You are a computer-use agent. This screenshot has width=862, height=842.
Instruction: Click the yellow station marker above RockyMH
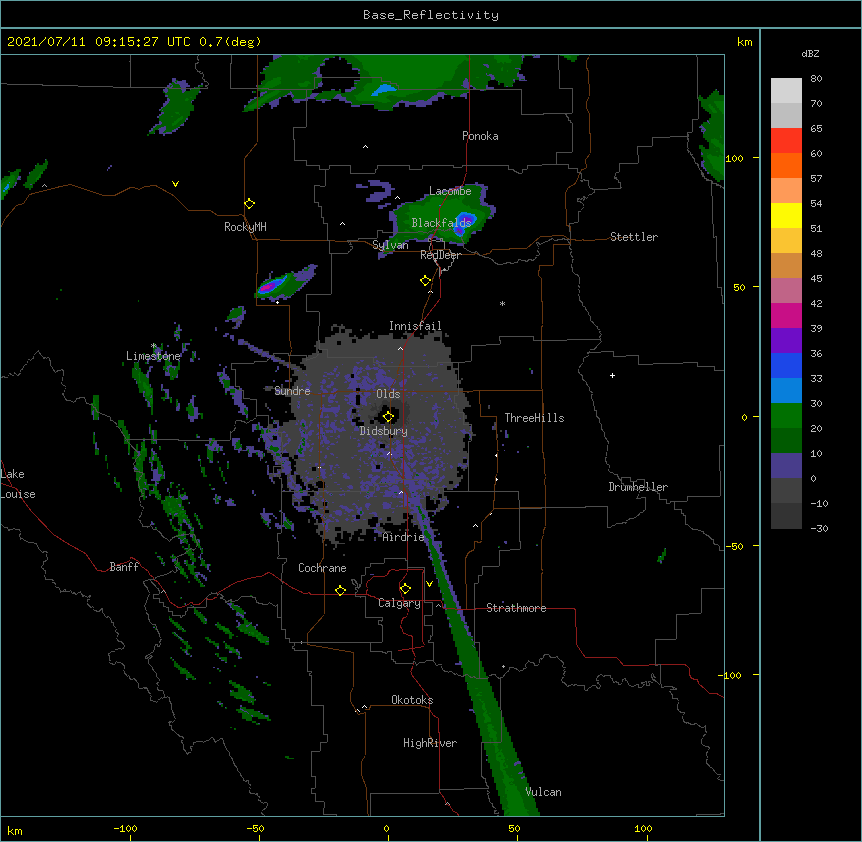249,203
